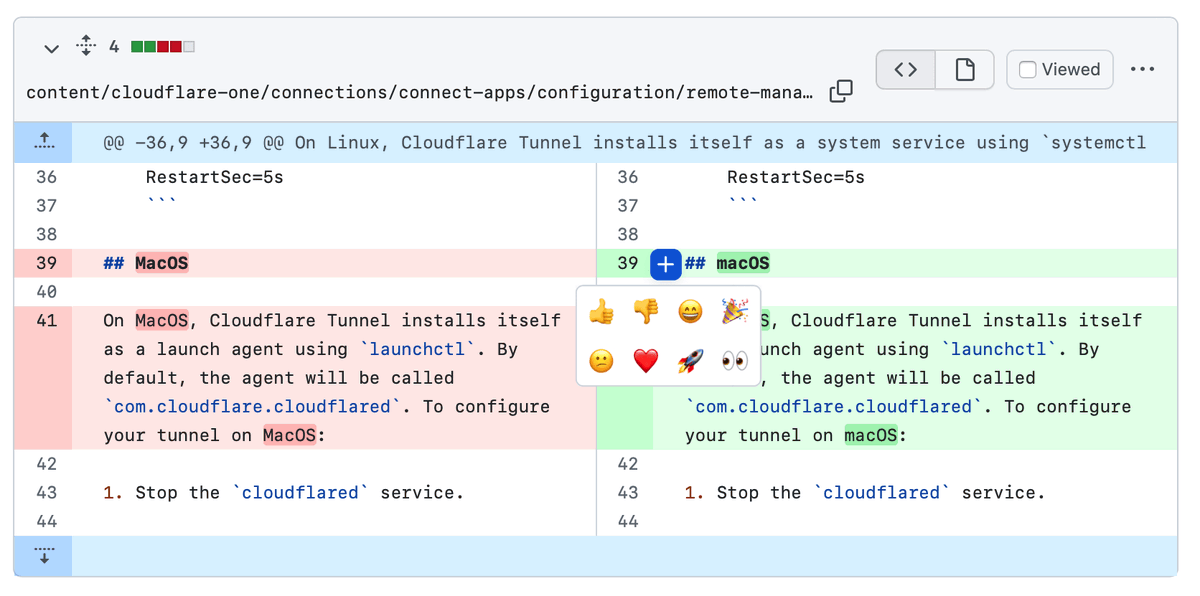React with eyes emoji
This screenshot has height=596, width=1200.
(x=735, y=360)
